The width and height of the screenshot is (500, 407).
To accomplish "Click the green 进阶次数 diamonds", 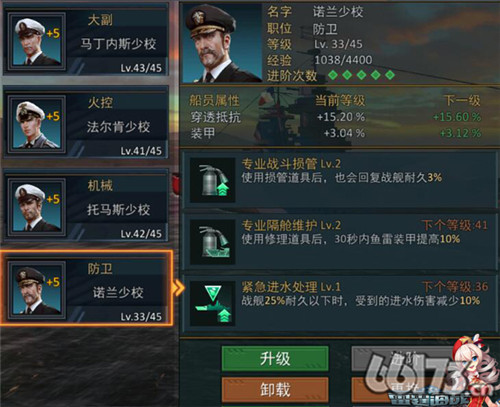I will click(361, 75).
